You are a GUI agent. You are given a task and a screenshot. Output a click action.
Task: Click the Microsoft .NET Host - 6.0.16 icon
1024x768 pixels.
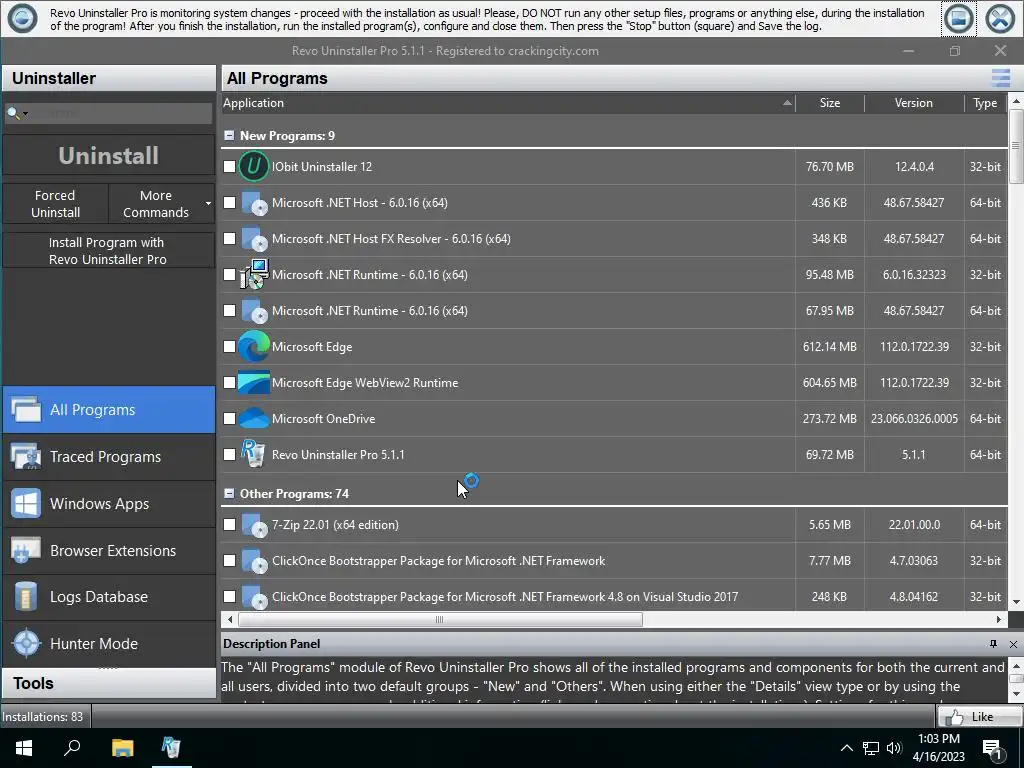tap(253, 203)
